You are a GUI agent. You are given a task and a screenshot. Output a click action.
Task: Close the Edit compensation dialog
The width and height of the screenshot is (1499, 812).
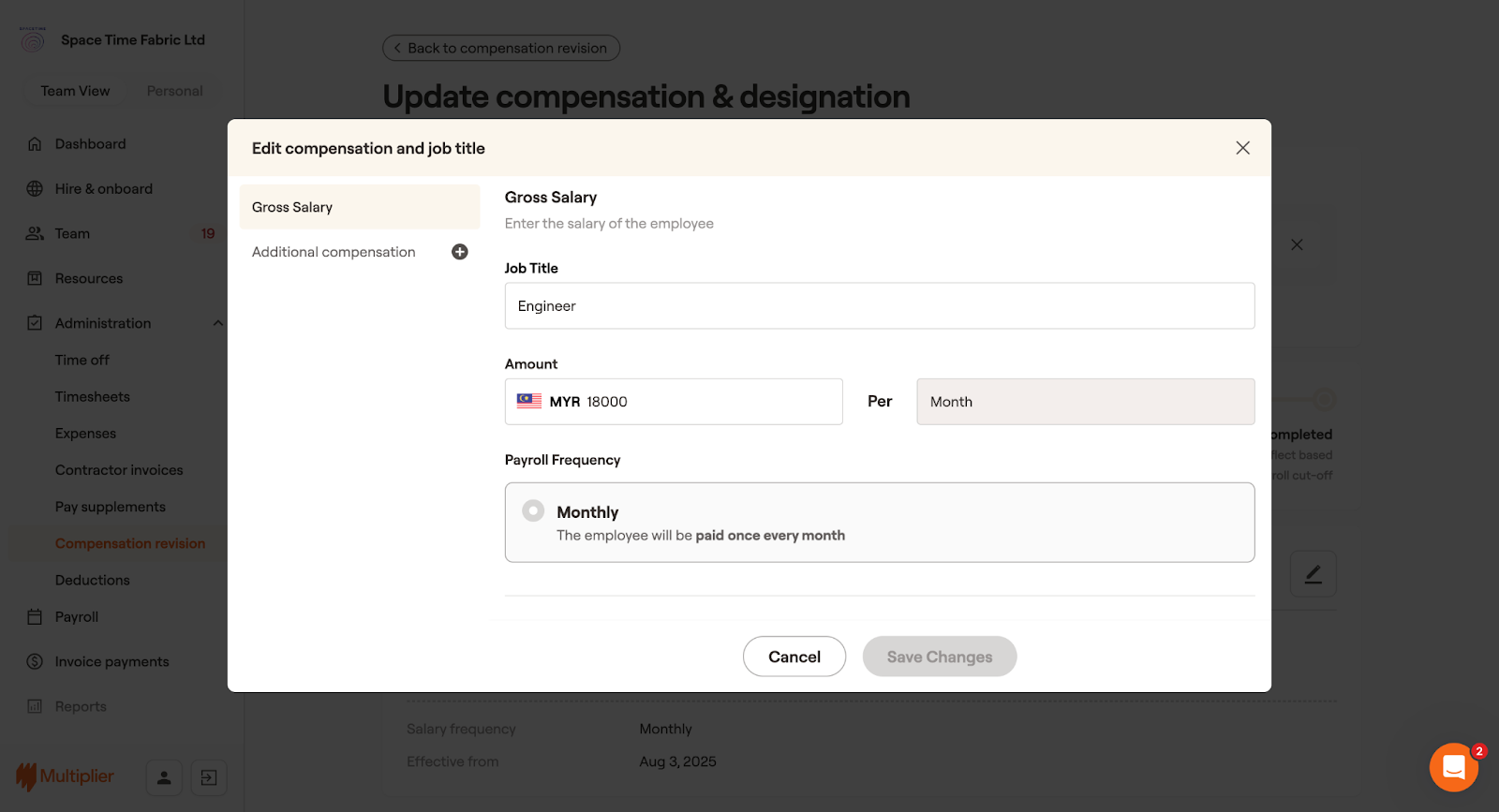click(1242, 148)
